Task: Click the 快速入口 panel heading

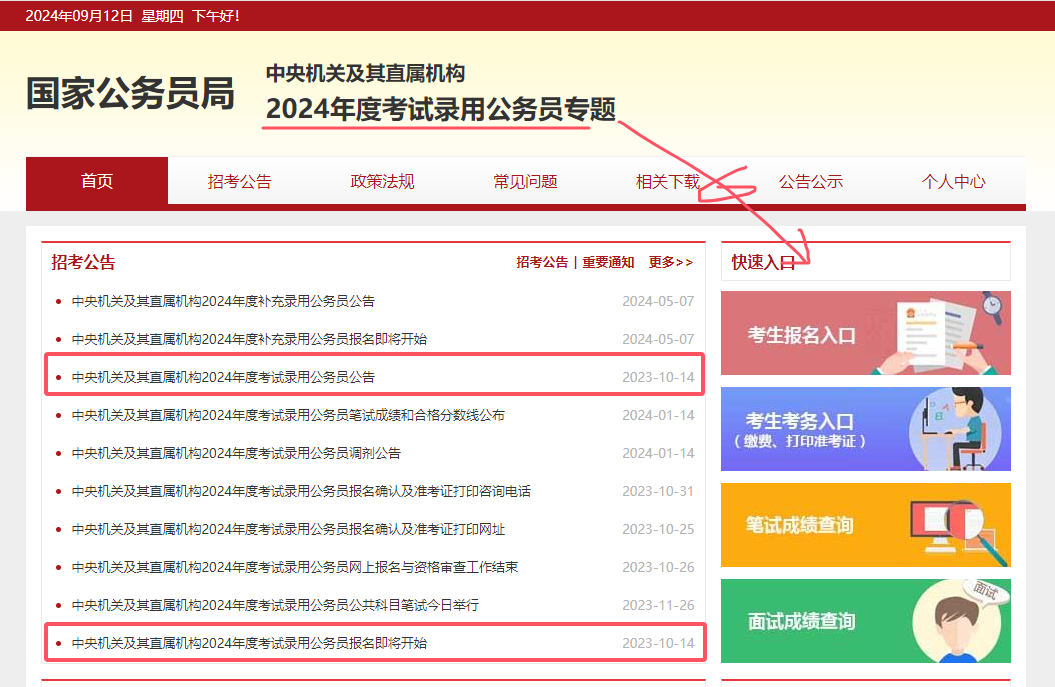Action: (764, 262)
